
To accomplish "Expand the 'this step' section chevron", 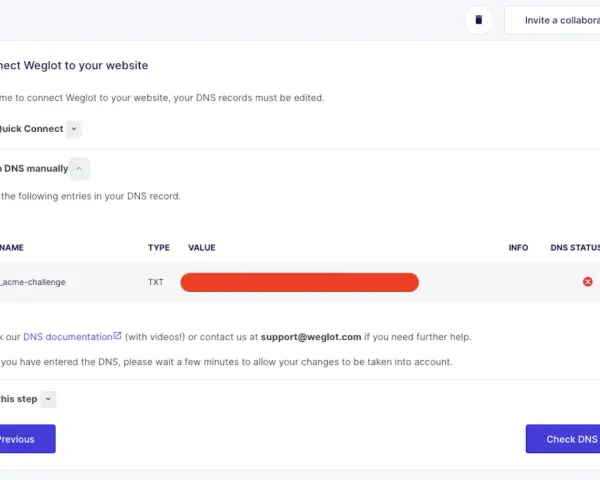I will tap(48, 399).
